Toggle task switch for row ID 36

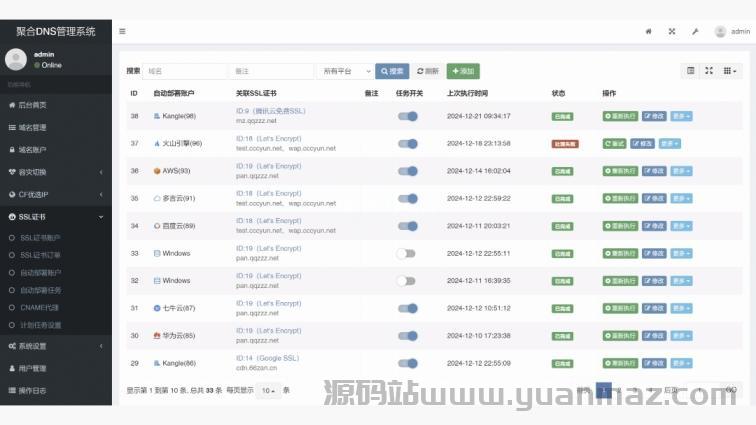[407, 171]
